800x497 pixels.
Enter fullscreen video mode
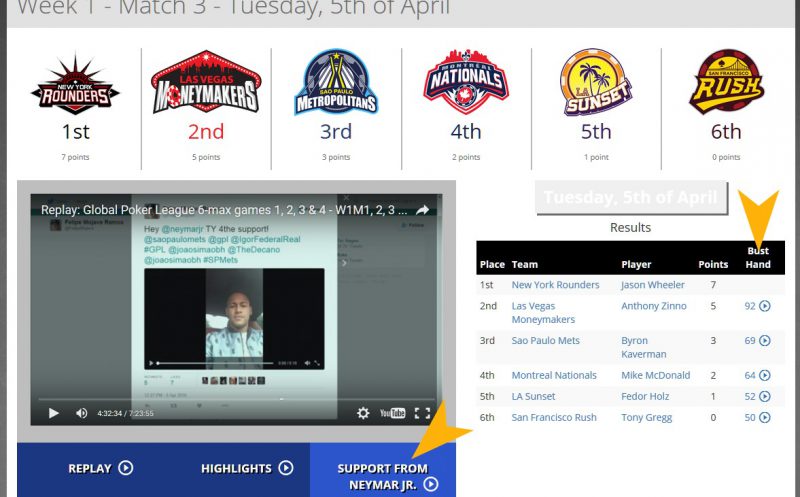click(422, 413)
